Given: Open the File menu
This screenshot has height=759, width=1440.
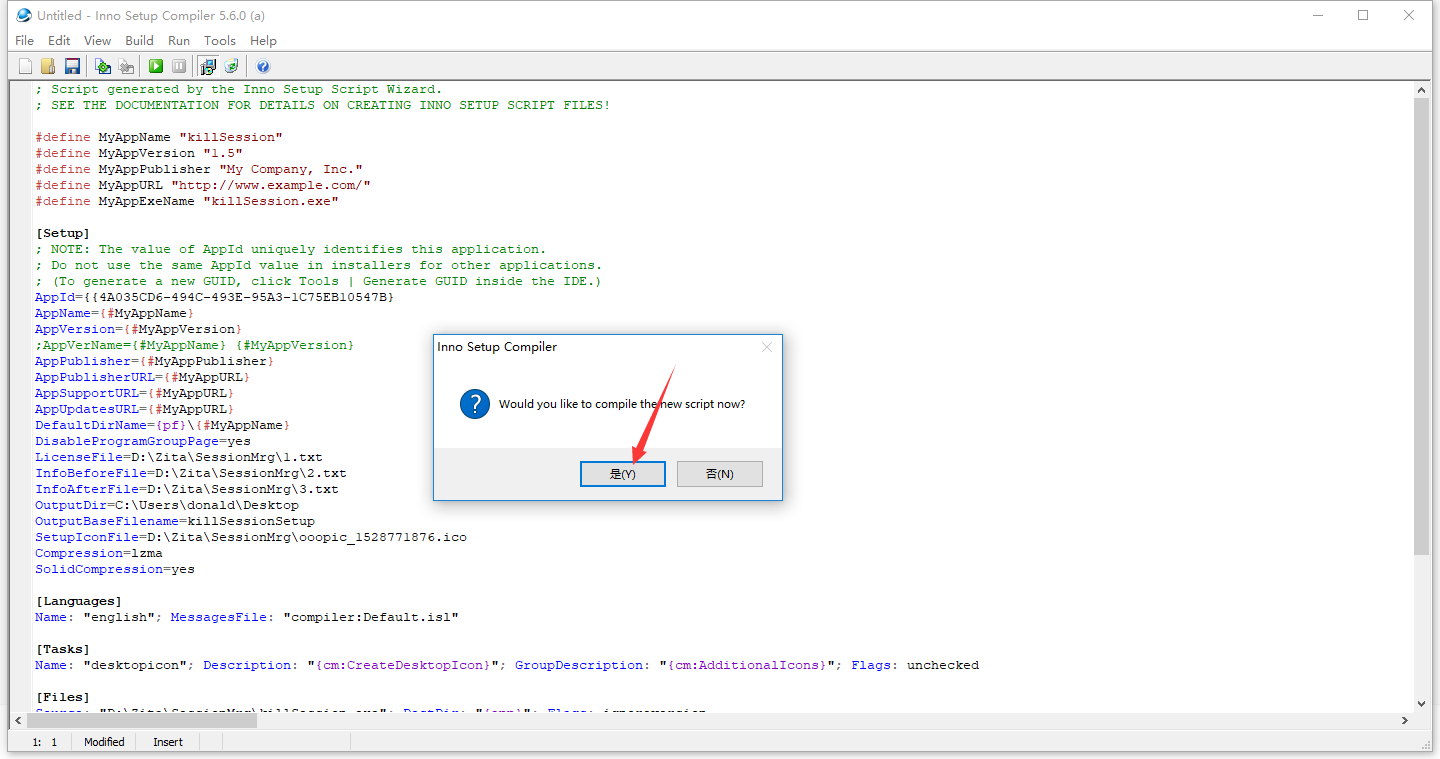Looking at the screenshot, I should coord(25,41).
